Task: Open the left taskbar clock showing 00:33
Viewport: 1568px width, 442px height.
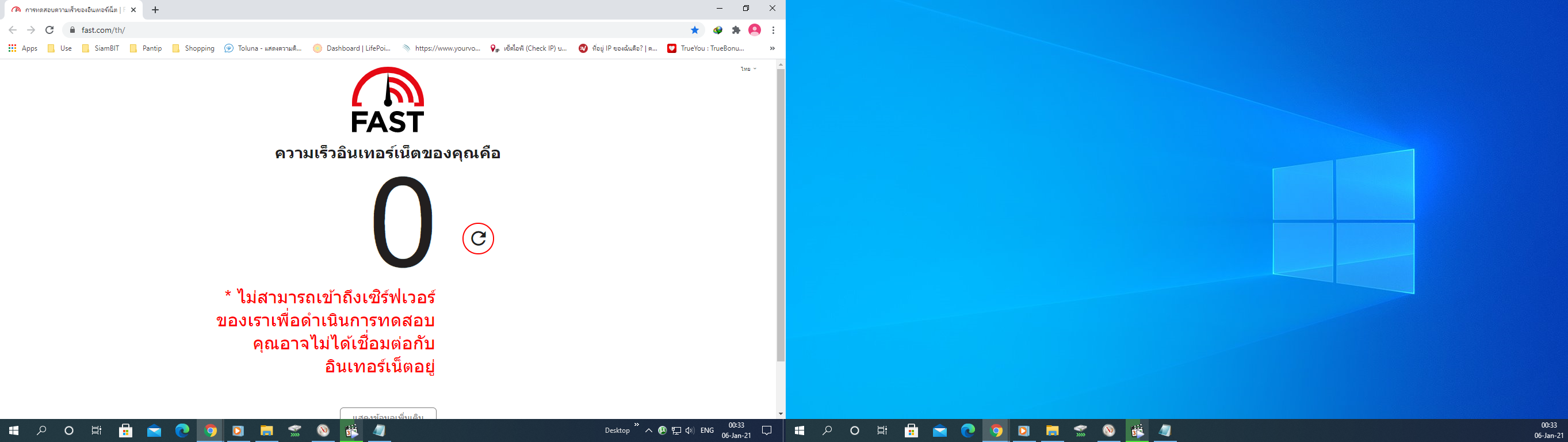Action: 736,430
